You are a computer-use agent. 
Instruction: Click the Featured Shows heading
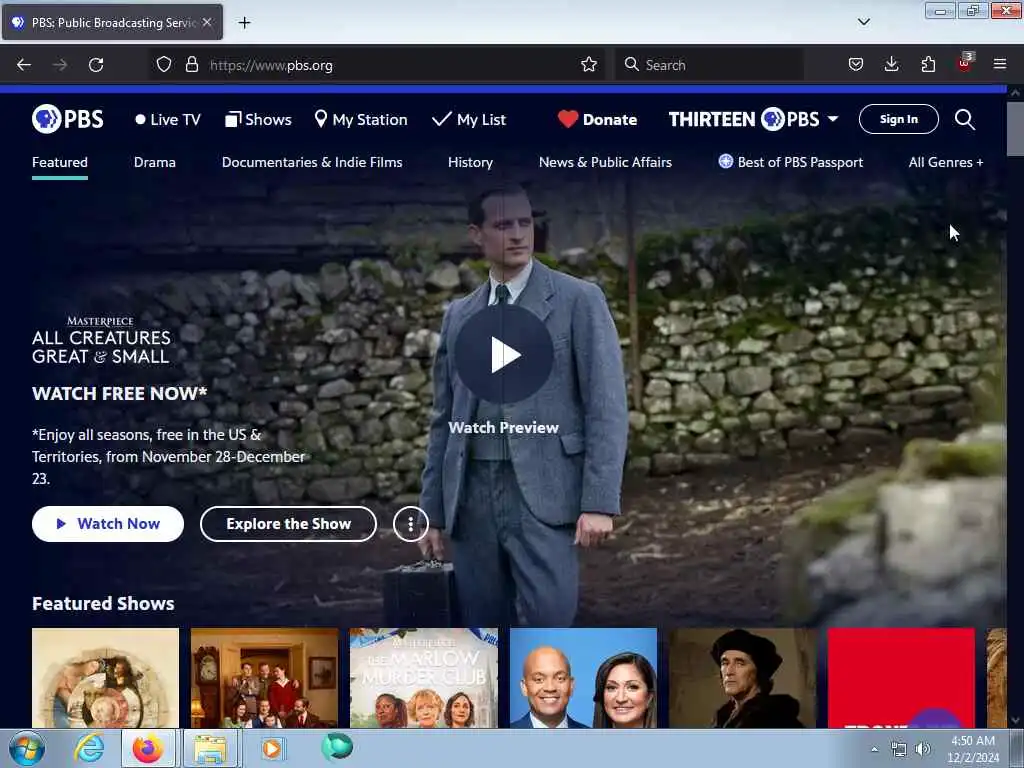103,603
